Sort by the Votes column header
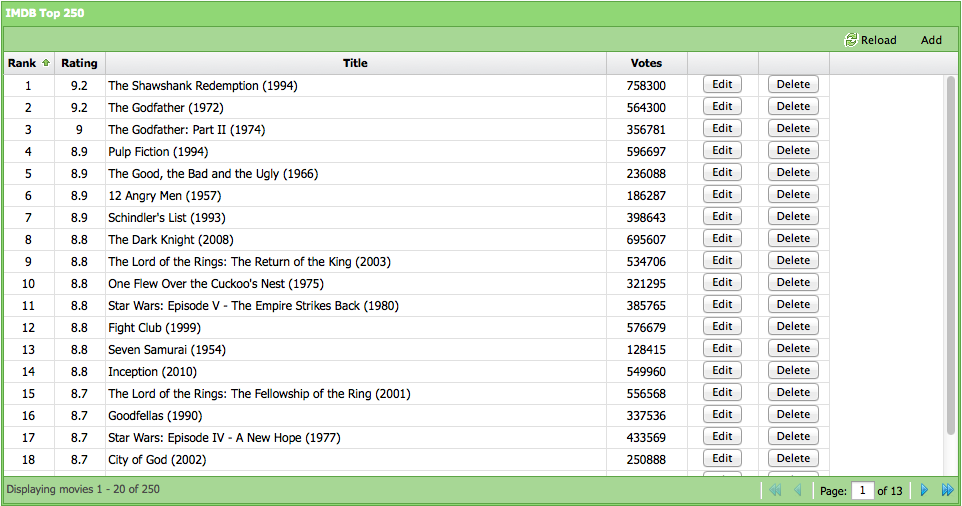Screen dimensions: 962x506 click(646, 63)
